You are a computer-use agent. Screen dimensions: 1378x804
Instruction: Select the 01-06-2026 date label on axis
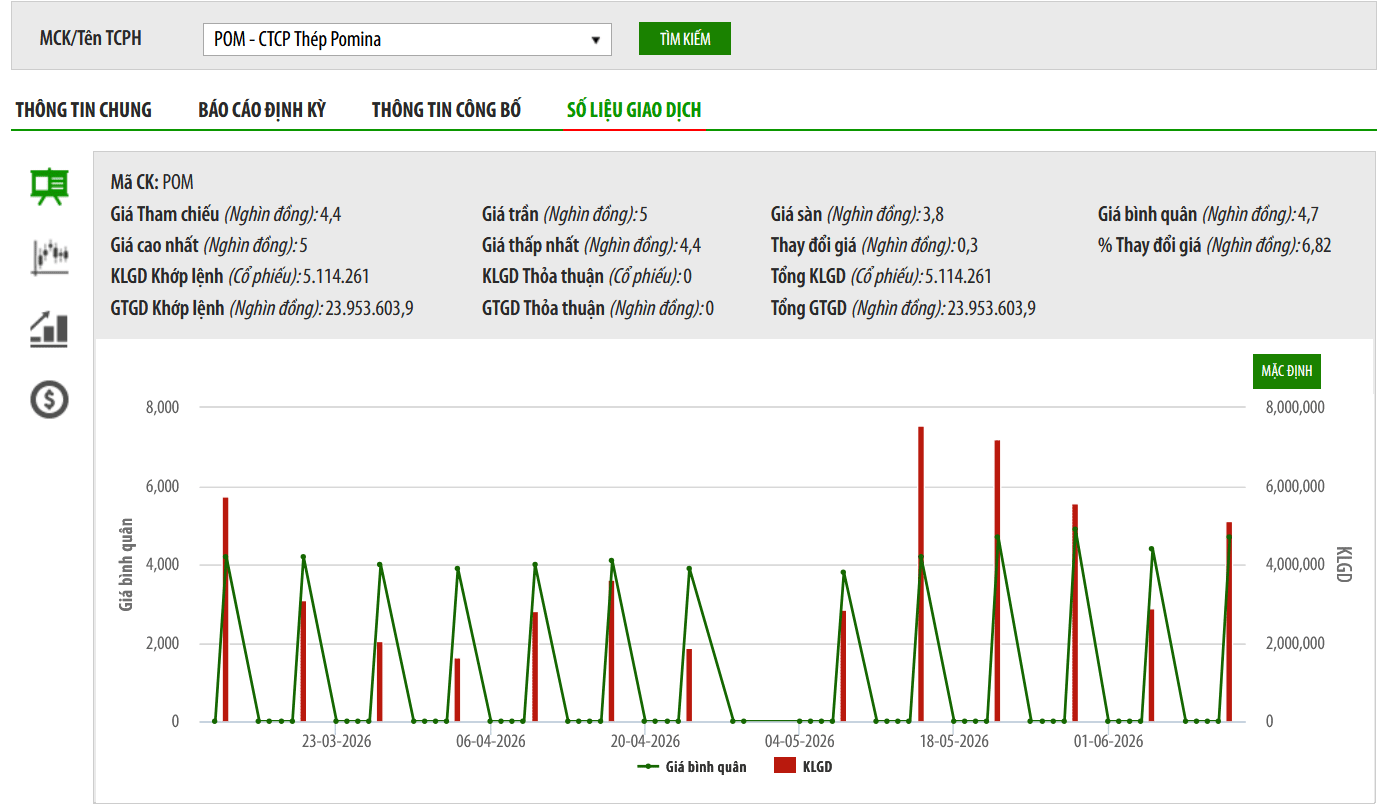pyautogui.click(x=1108, y=741)
